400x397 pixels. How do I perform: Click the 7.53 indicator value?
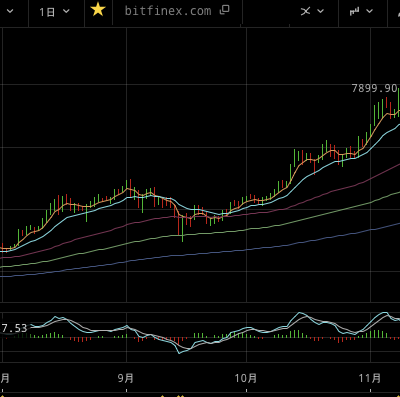pyautogui.click(x=14, y=328)
